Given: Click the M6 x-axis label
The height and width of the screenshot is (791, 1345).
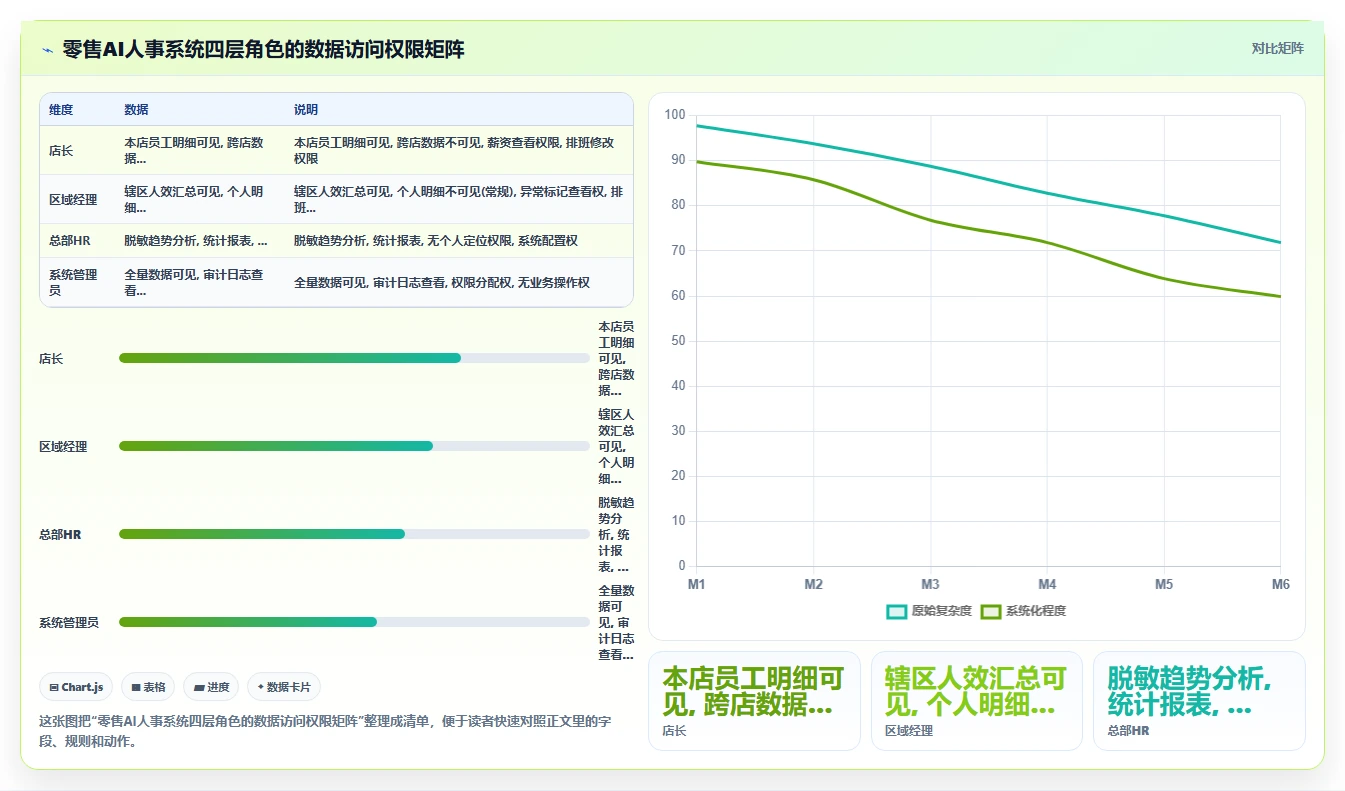Looking at the screenshot, I should click(1280, 584).
